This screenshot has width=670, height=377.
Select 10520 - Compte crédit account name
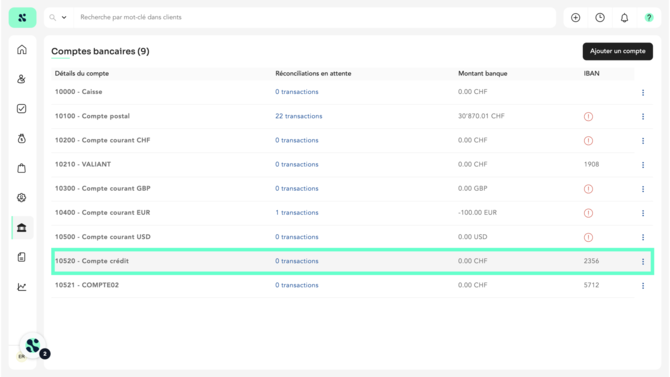pos(91,261)
